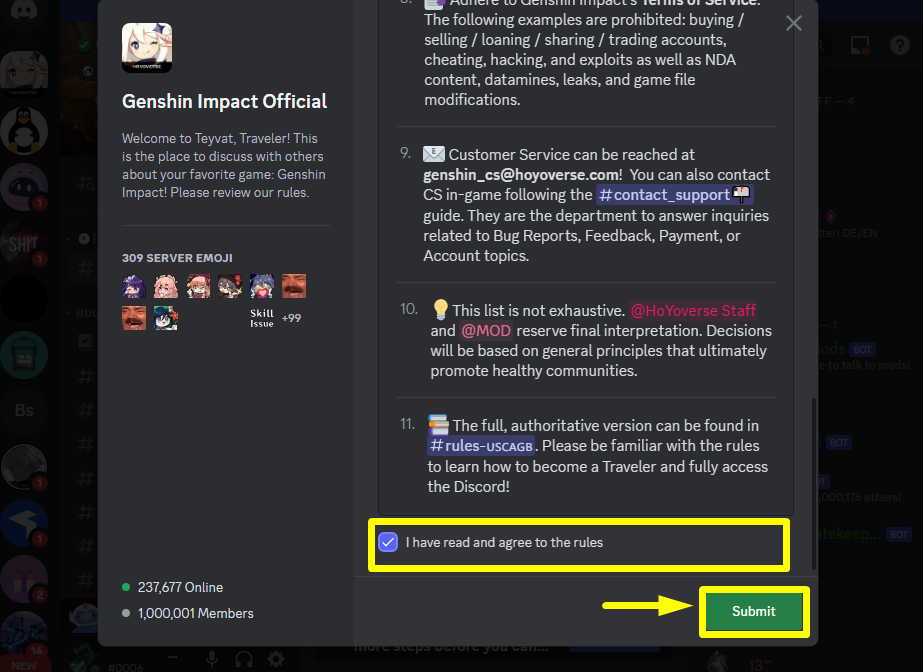
Task: Click '309 SERVER EMOJI' heading
Action: [177, 258]
